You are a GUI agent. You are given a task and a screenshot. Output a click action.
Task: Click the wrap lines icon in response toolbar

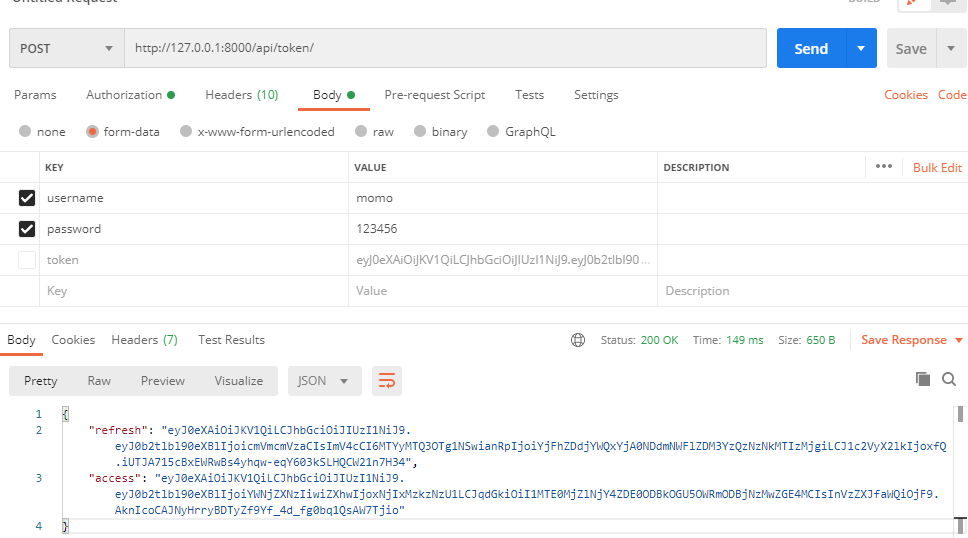[x=387, y=381]
